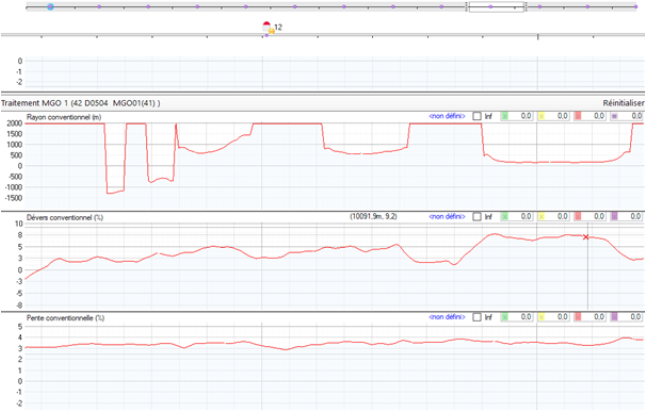Click the Réinitialiser button
Viewport: 645px width, 410px height.
[x=622, y=103]
